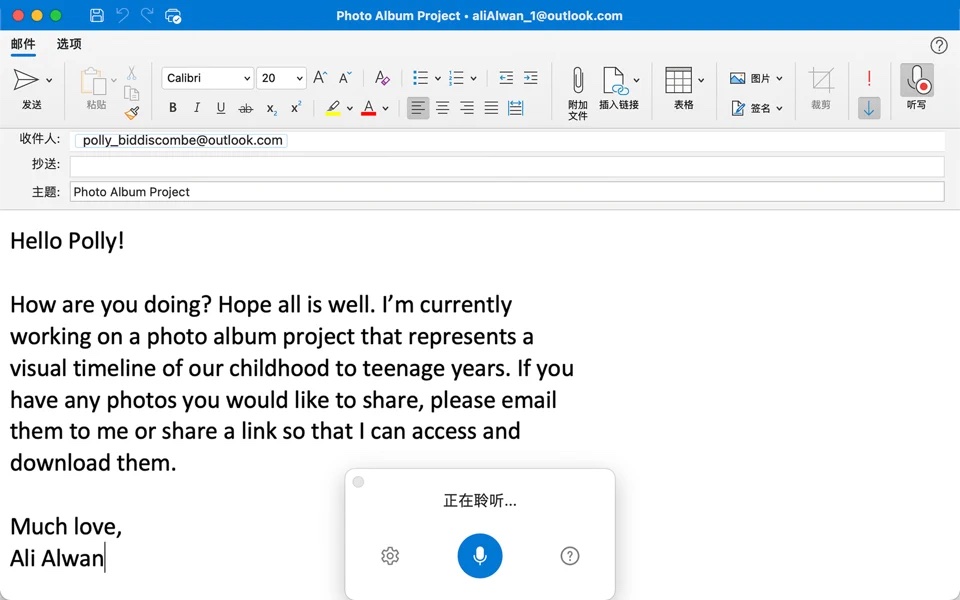Apply bold formatting
960x600 pixels.
click(x=172, y=107)
